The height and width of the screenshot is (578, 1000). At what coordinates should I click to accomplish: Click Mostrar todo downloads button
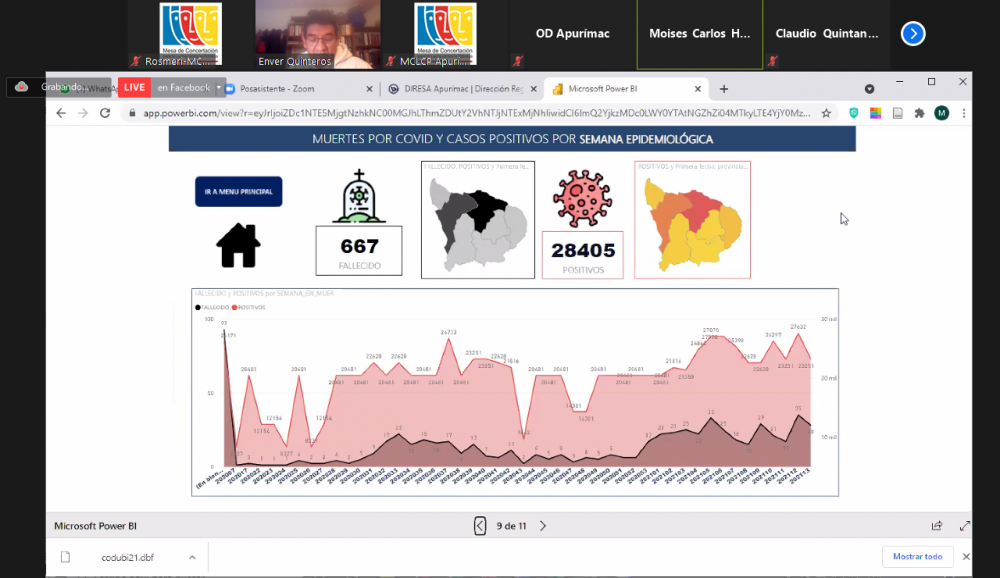(917, 557)
